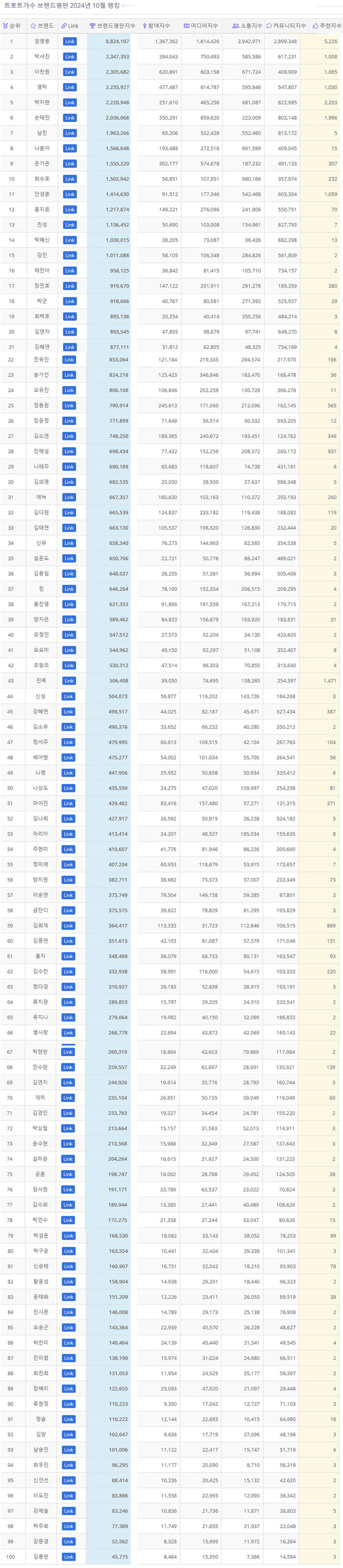The width and height of the screenshot is (343, 1568).
Task: Select the brand name 나훈아 in rank 8
Action: tap(42, 148)
